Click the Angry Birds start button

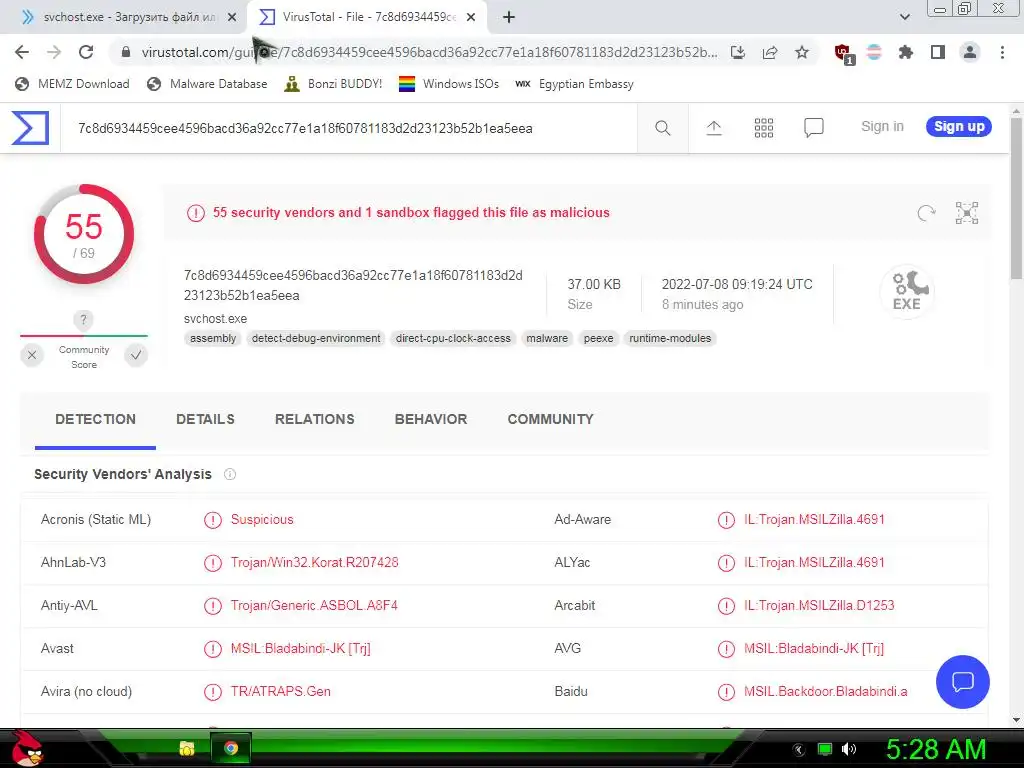pos(27,748)
